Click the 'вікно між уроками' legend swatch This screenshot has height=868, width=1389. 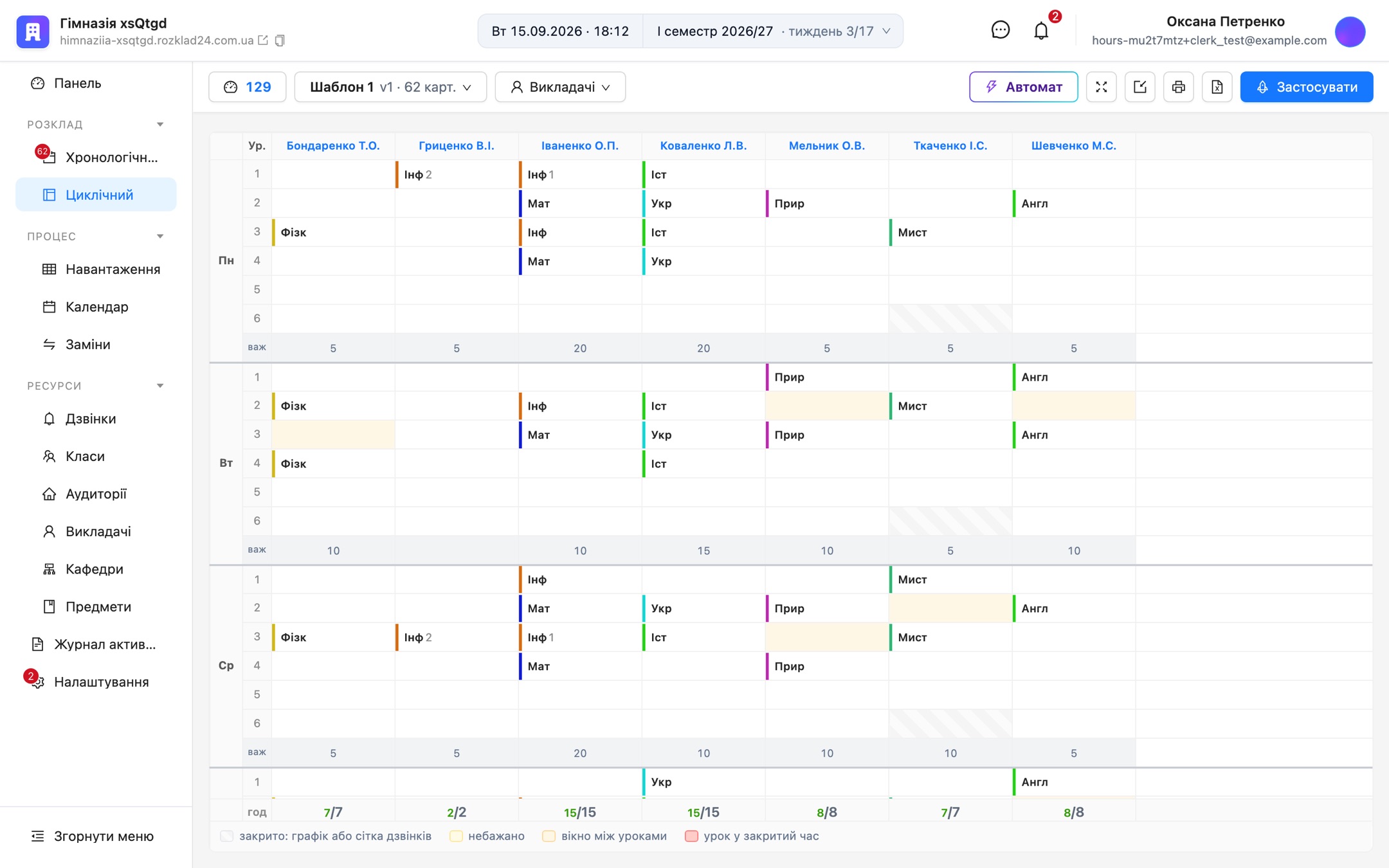tap(549, 836)
